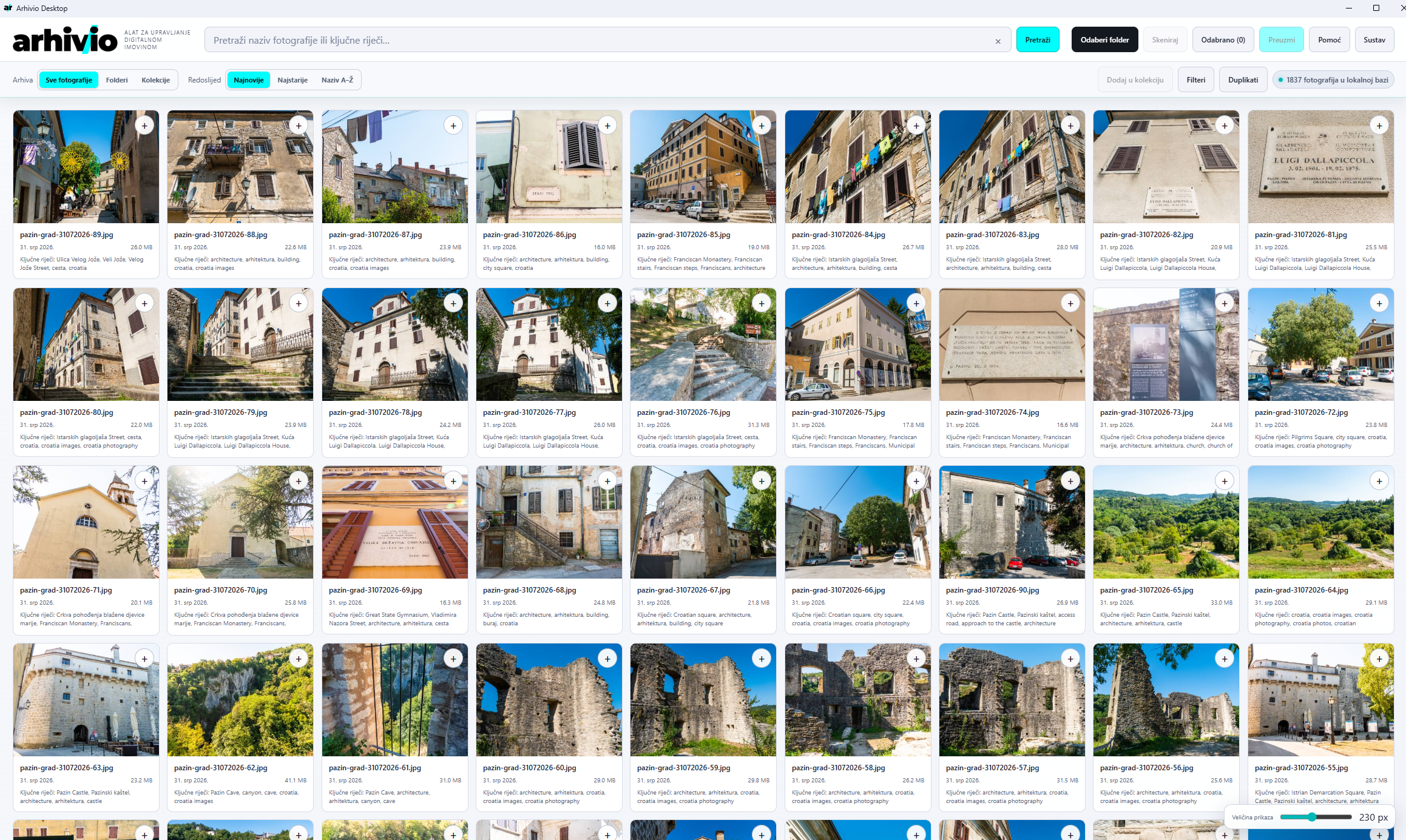This screenshot has height=840, width=1406.
Task: Click filename pazin-grad-31072026-56.jpg
Action: [1146, 768]
